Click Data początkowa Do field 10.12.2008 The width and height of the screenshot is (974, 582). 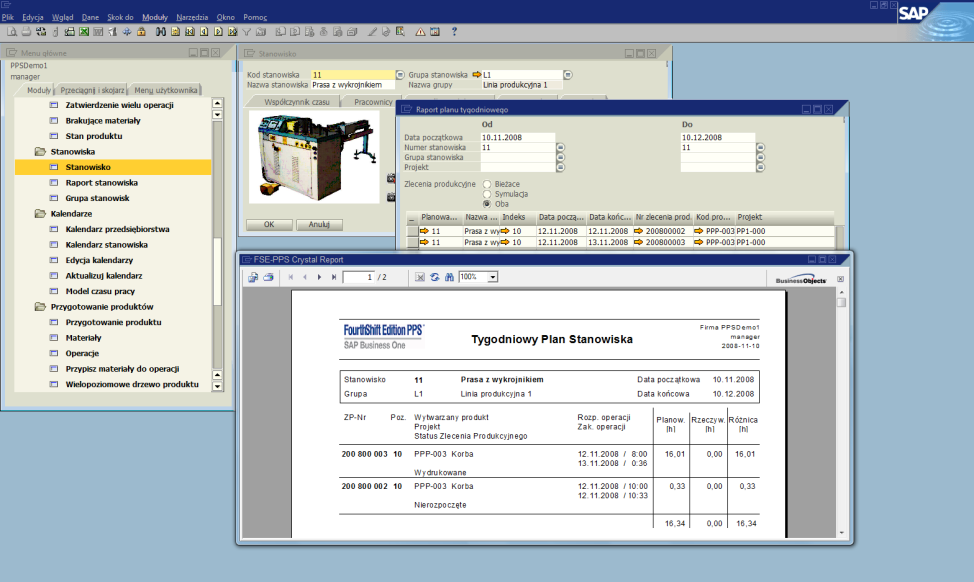717,137
